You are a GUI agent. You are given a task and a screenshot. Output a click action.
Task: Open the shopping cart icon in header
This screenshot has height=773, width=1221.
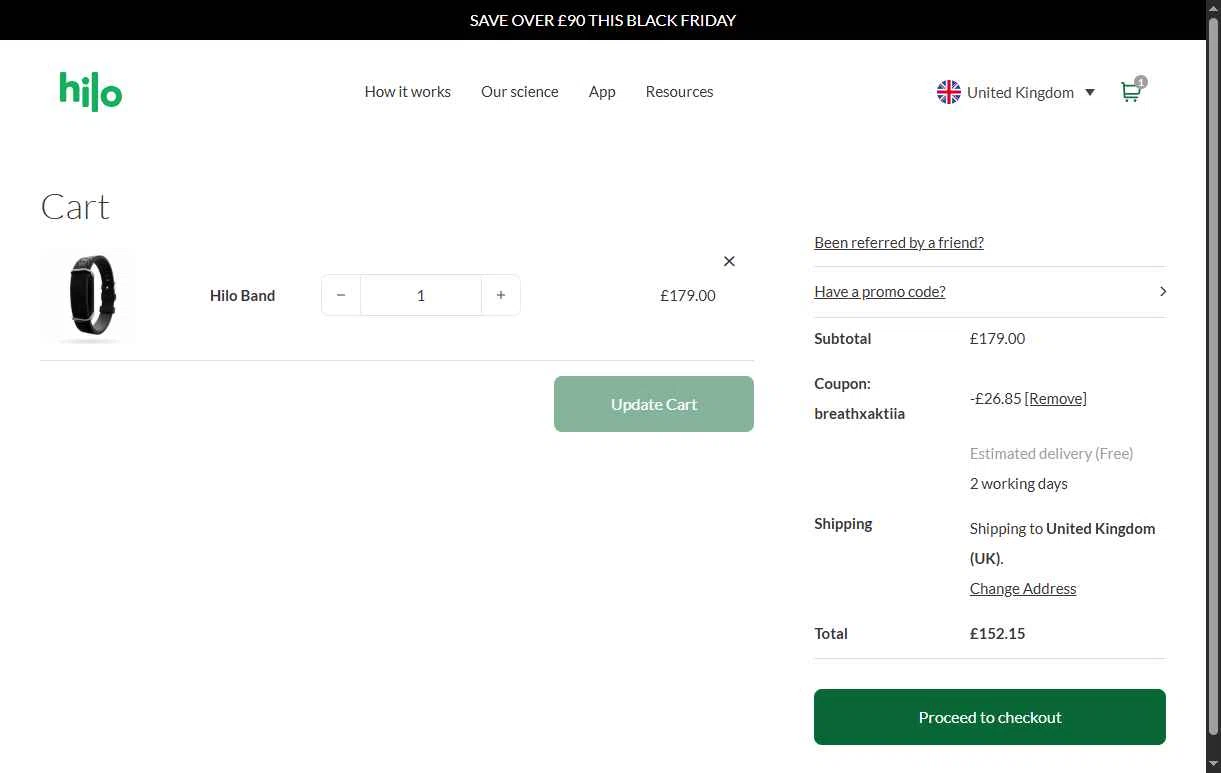tap(1132, 91)
